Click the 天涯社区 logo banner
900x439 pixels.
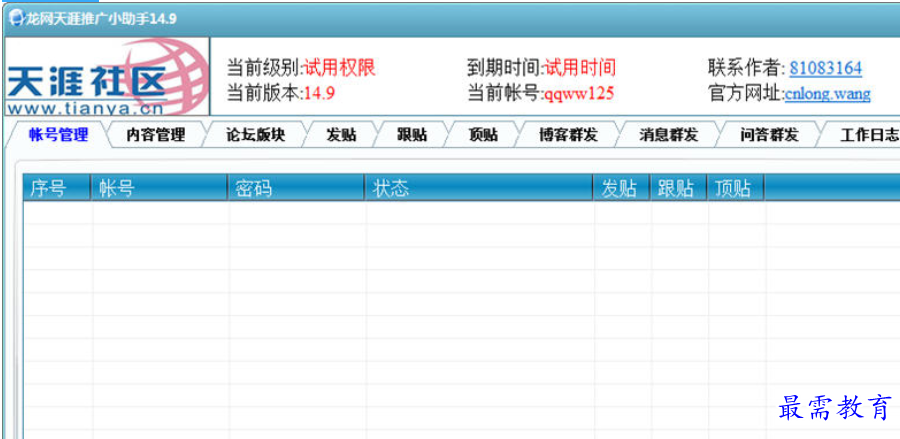107,76
